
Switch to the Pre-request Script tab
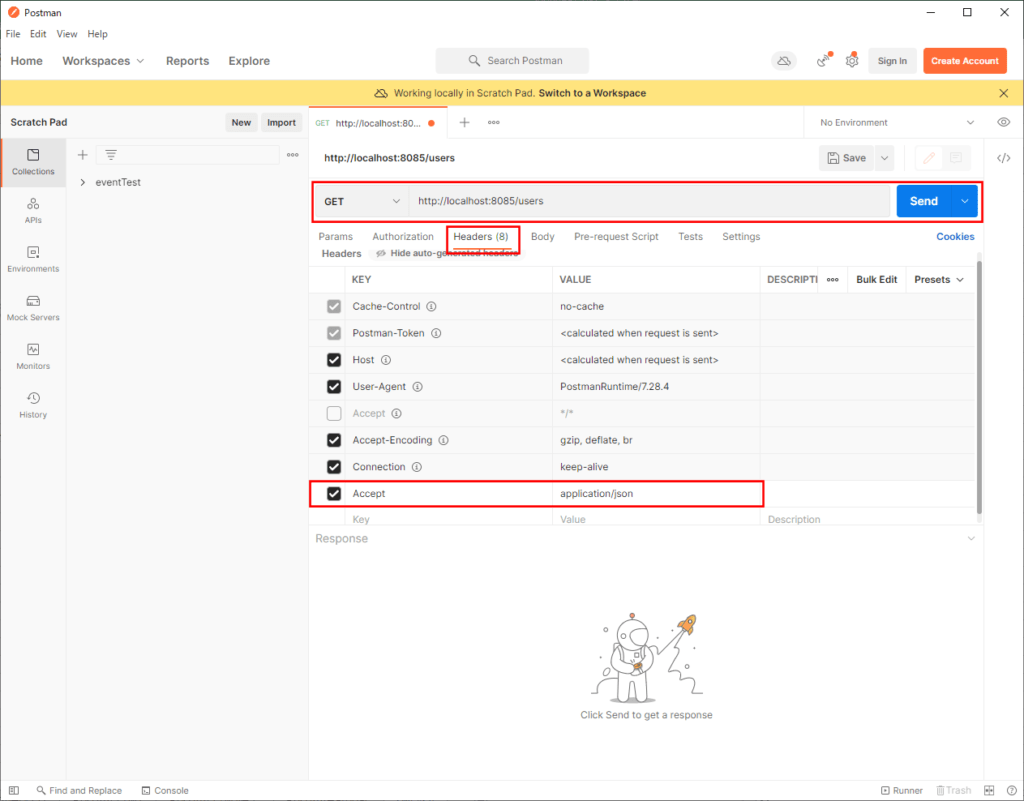(616, 236)
